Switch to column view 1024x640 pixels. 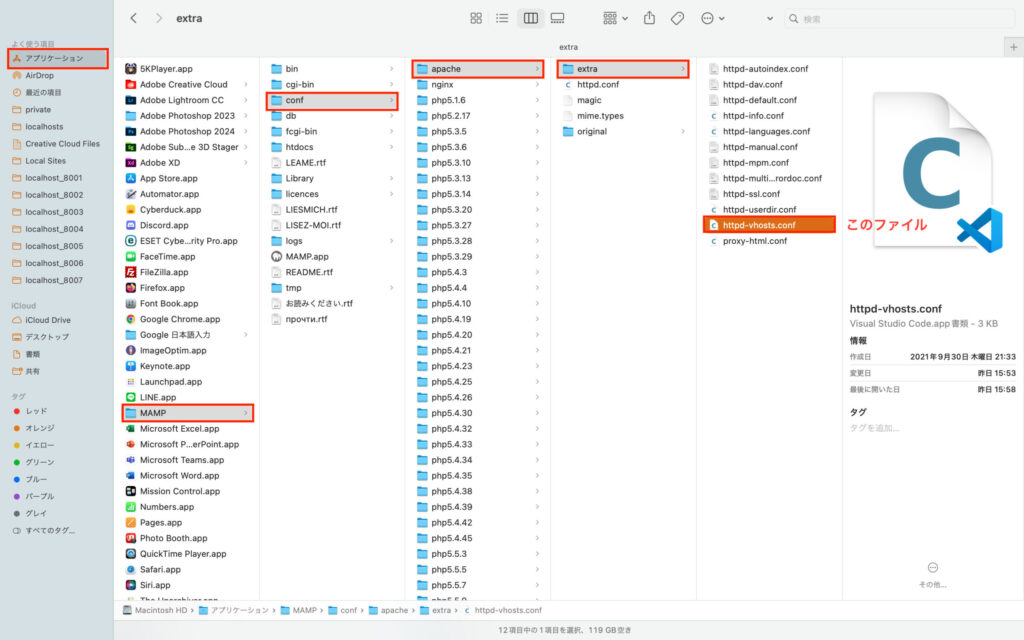click(x=531, y=18)
